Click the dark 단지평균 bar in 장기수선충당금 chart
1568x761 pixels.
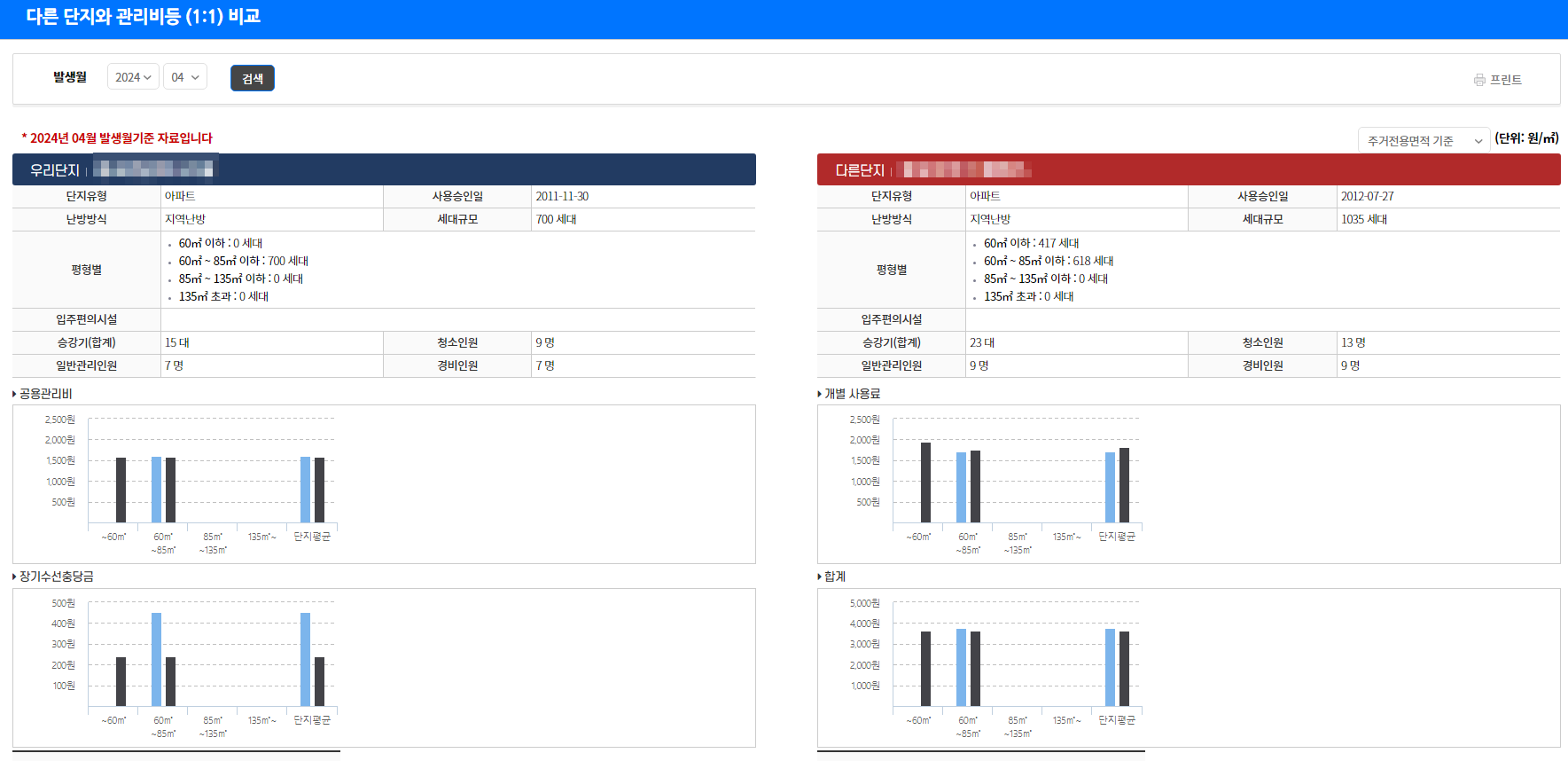tap(319, 681)
